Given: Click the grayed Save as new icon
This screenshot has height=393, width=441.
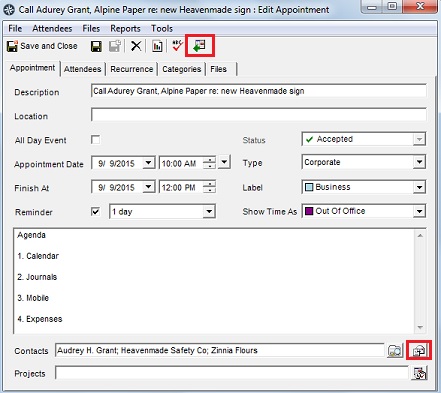Looking at the screenshot, I should (x=115, y=46).
